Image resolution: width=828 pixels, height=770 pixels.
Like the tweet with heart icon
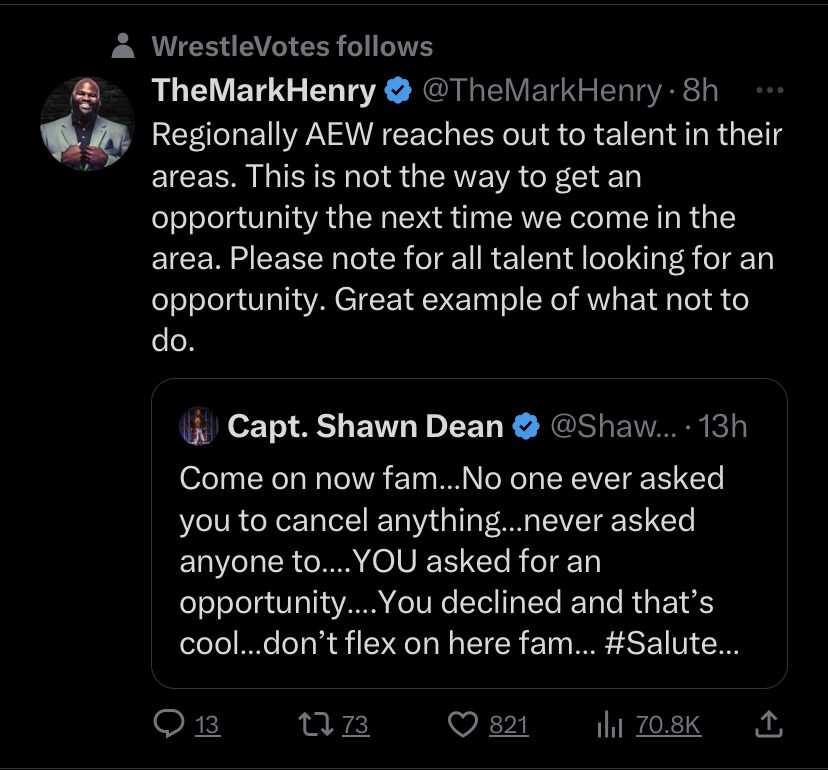(463, 724)
